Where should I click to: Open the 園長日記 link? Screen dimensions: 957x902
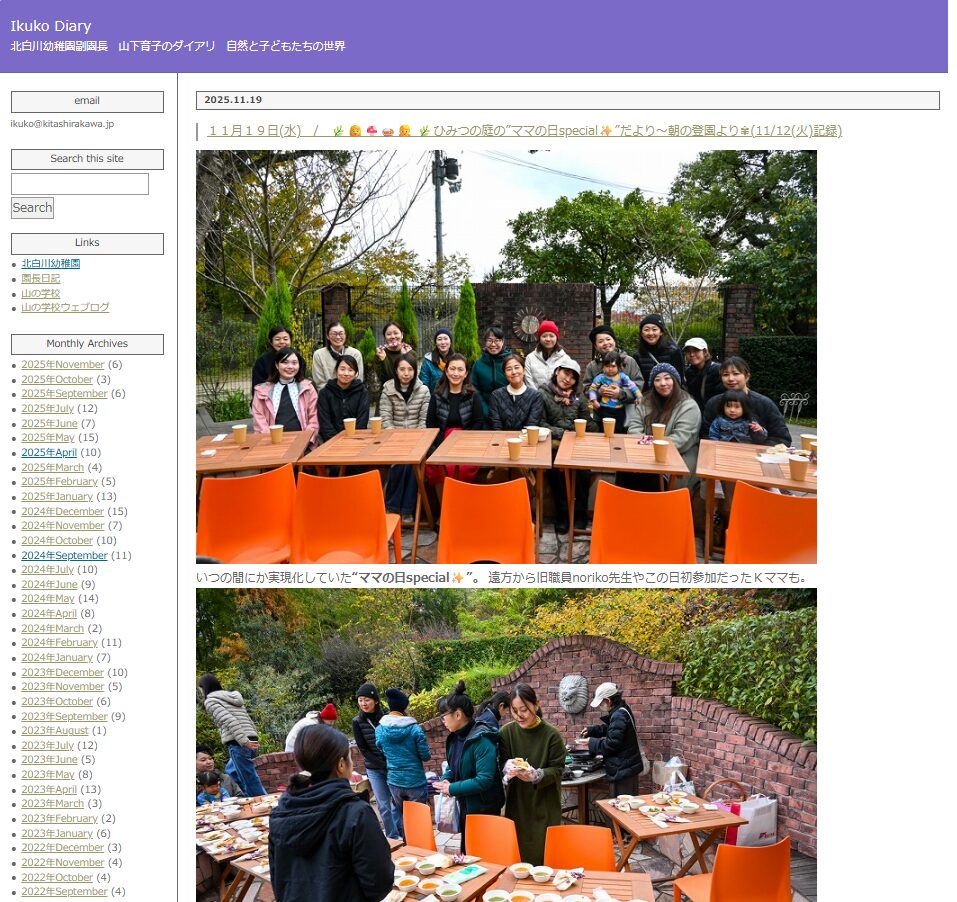pyautogui.click(x=41, y=279)
